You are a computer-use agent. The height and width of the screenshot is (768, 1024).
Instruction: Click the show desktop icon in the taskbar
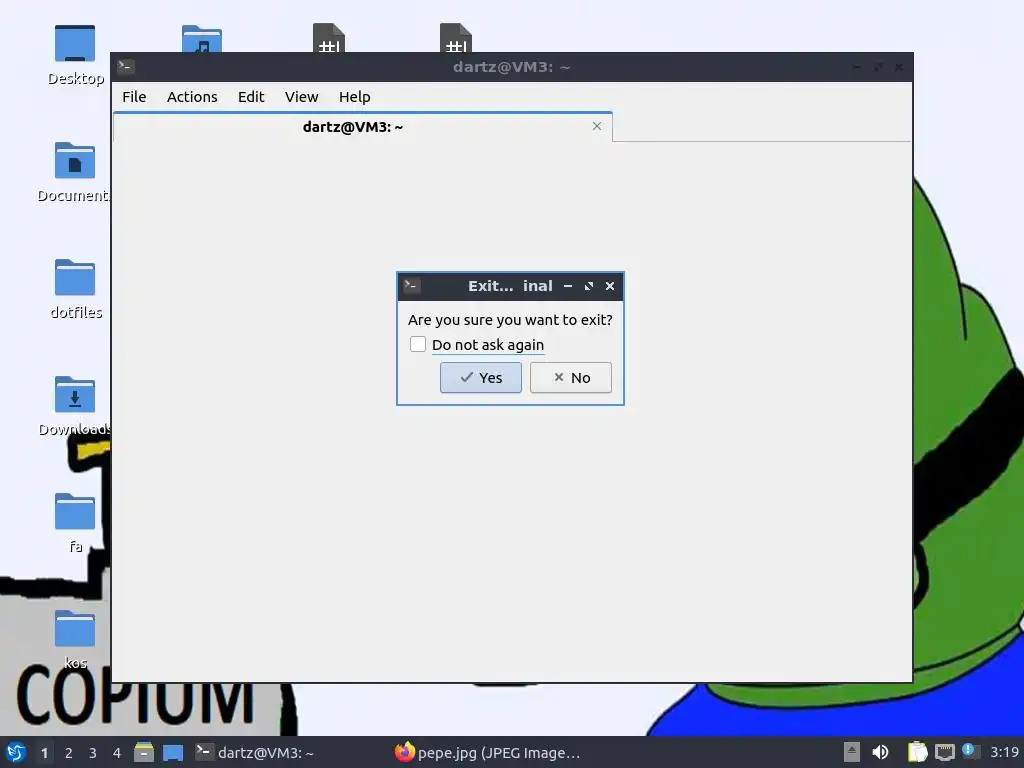coord(173,753)
